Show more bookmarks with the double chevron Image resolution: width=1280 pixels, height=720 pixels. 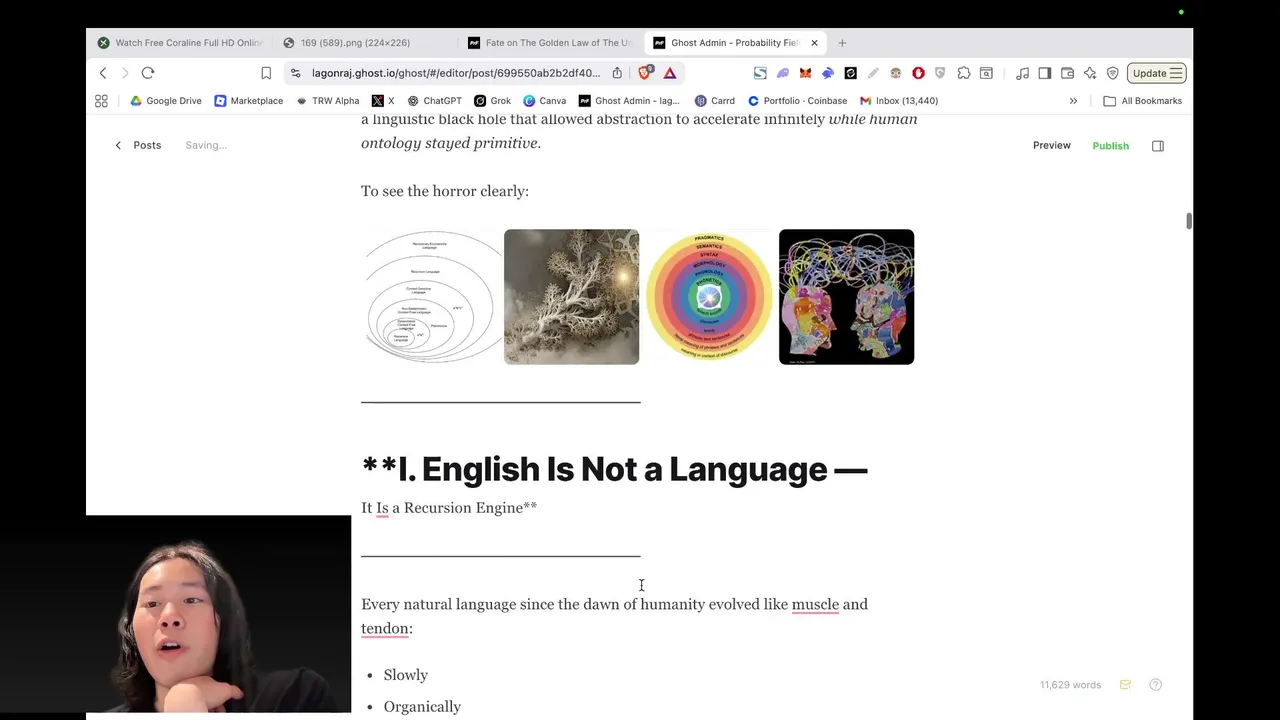coord(1073,101)
